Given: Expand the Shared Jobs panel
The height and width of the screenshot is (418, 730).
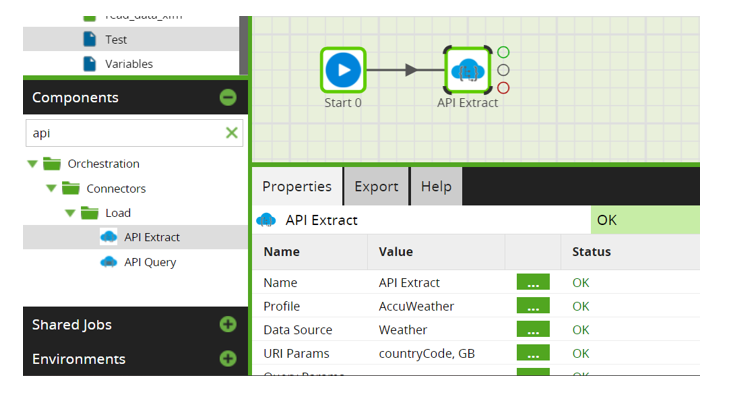Looking at the screenshot, I should coord(228,324).
